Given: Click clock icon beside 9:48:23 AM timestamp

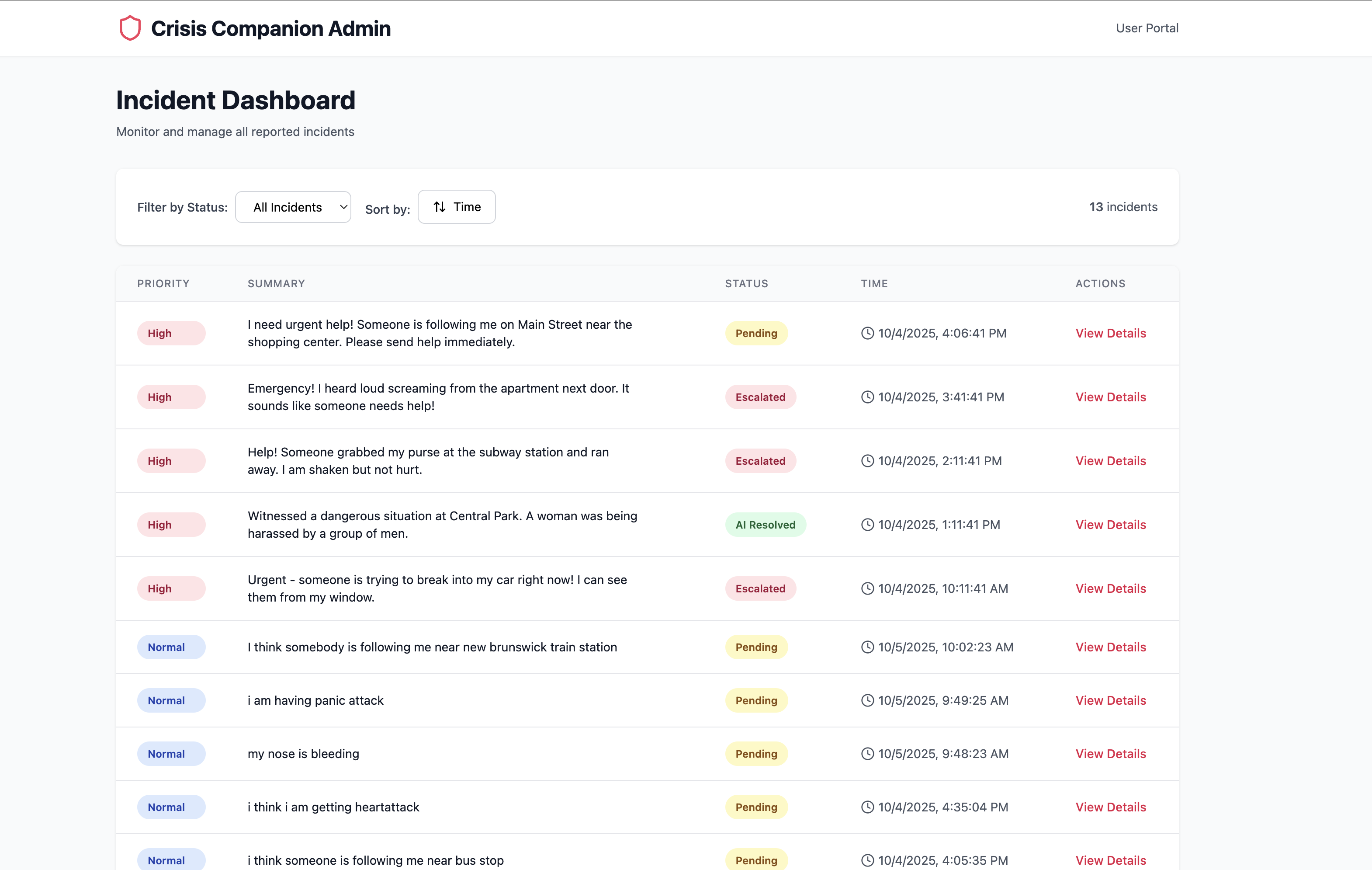Looking at the screenshot, I should point(867,754).
